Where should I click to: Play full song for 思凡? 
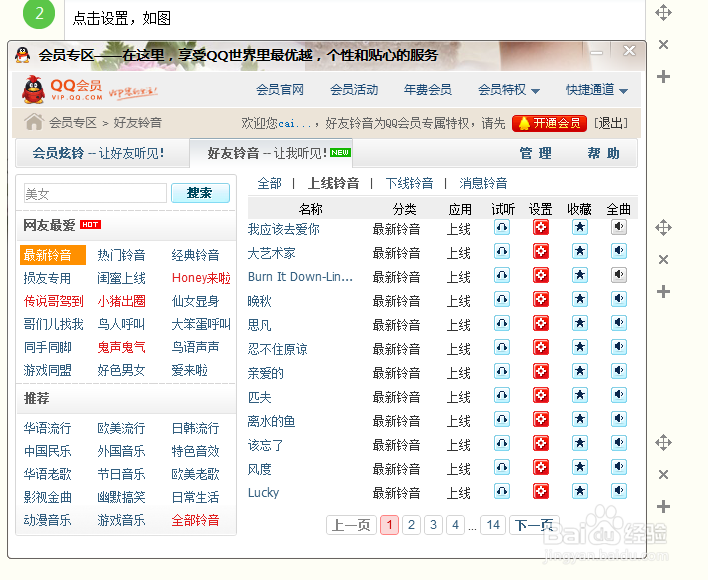click(x=619, y=323)
